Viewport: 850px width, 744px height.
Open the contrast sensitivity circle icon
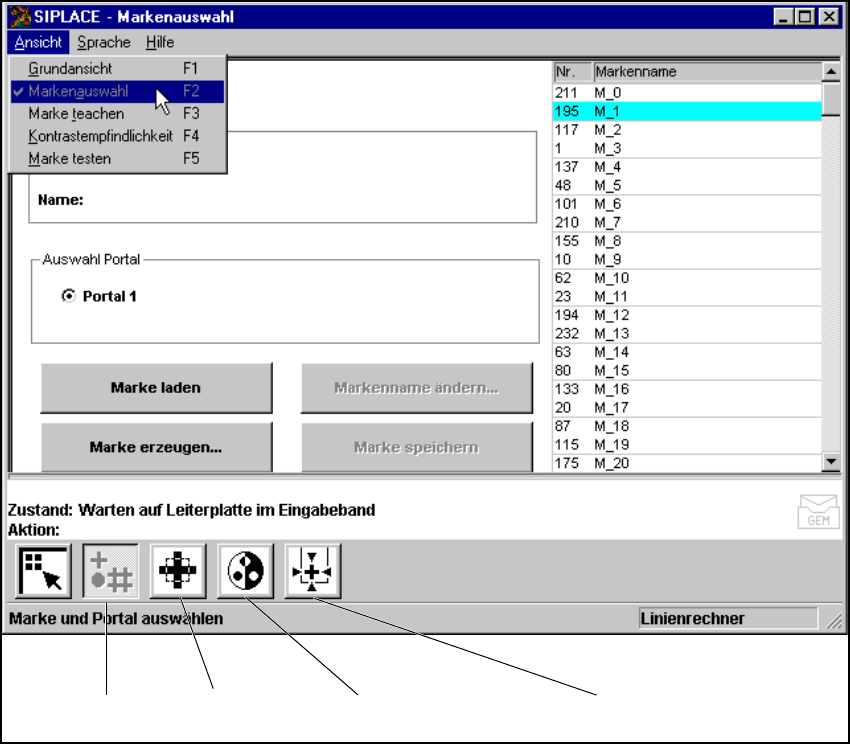click(x=245, y=572)
